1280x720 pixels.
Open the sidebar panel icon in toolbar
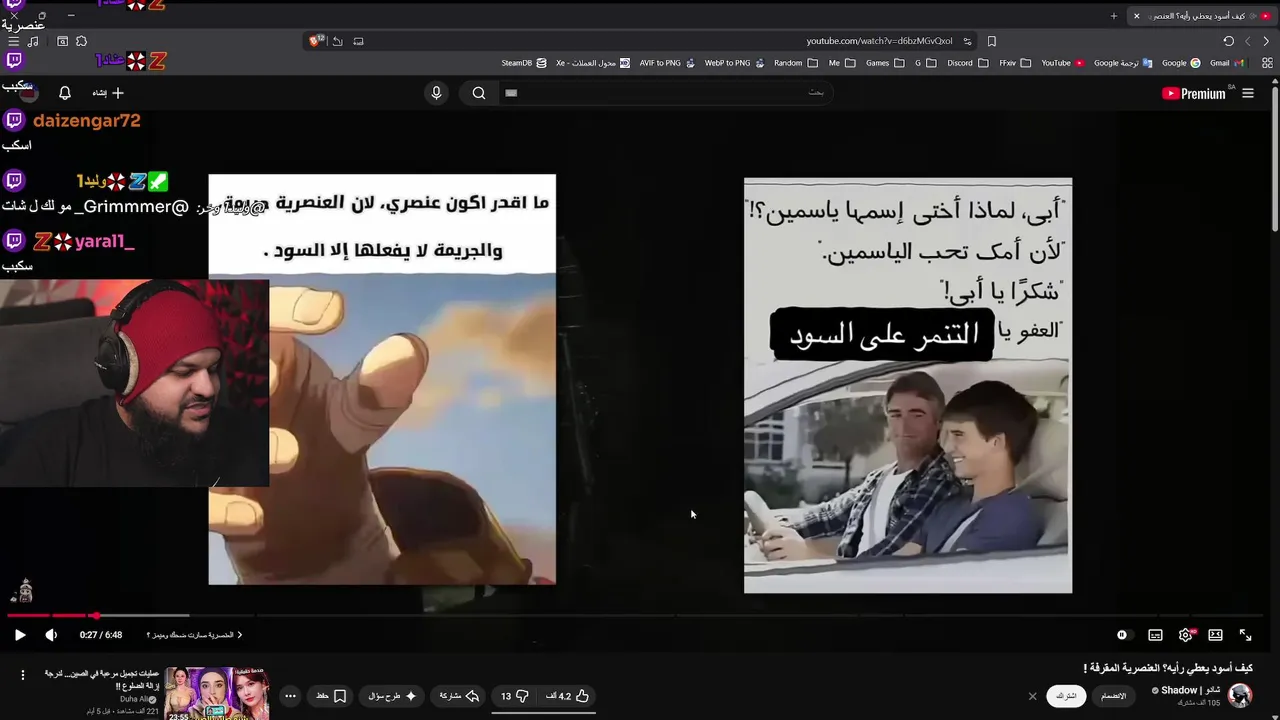62,41
